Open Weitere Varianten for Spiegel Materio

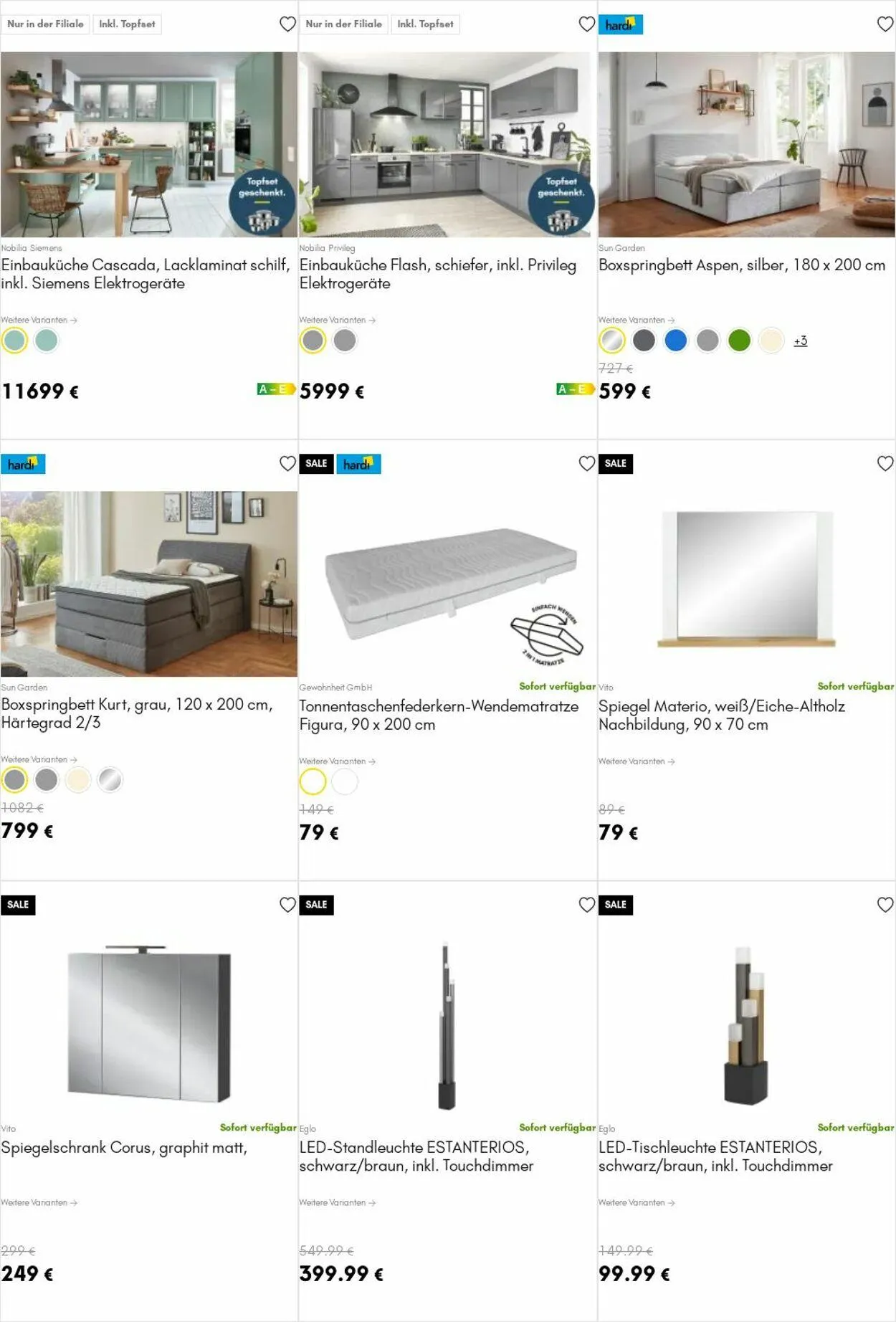pos(637,761)
